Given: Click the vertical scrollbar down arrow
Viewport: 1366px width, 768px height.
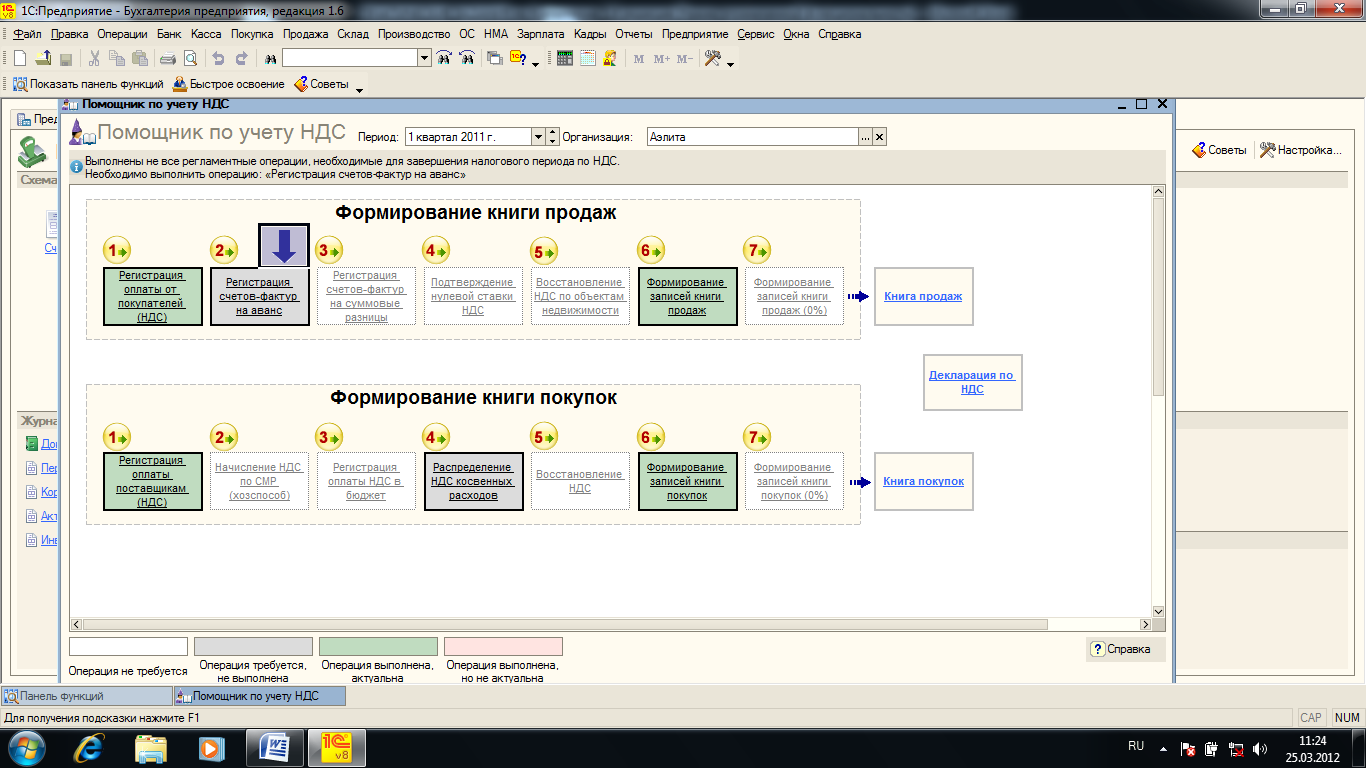Looking at the screenshot, I should click(1159, 611).
